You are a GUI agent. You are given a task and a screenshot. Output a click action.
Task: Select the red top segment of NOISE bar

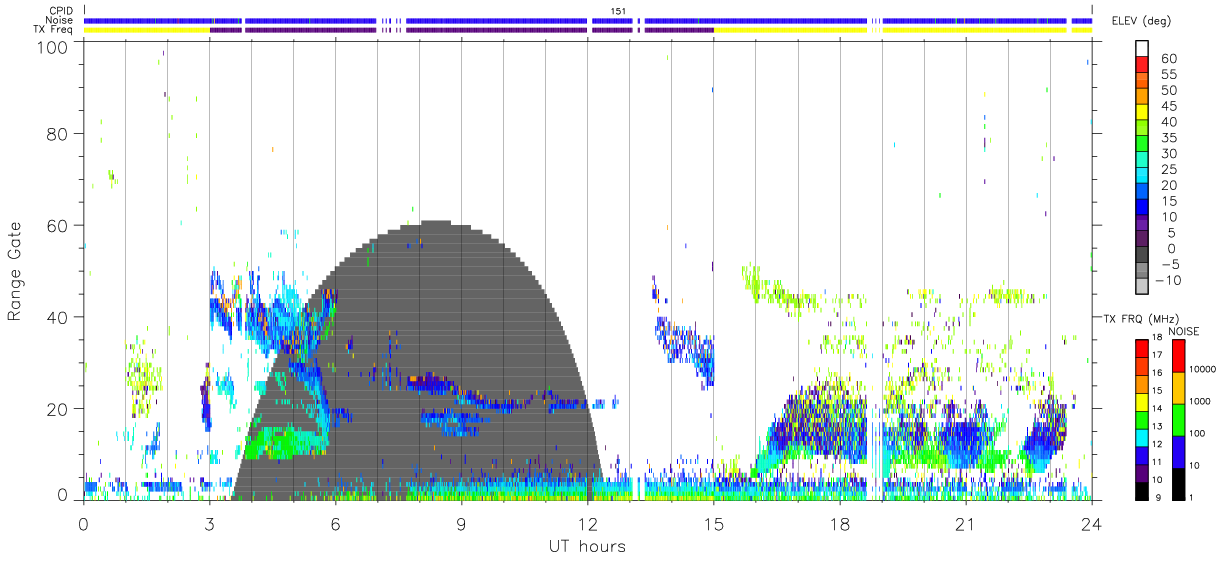pos(1178,356)
